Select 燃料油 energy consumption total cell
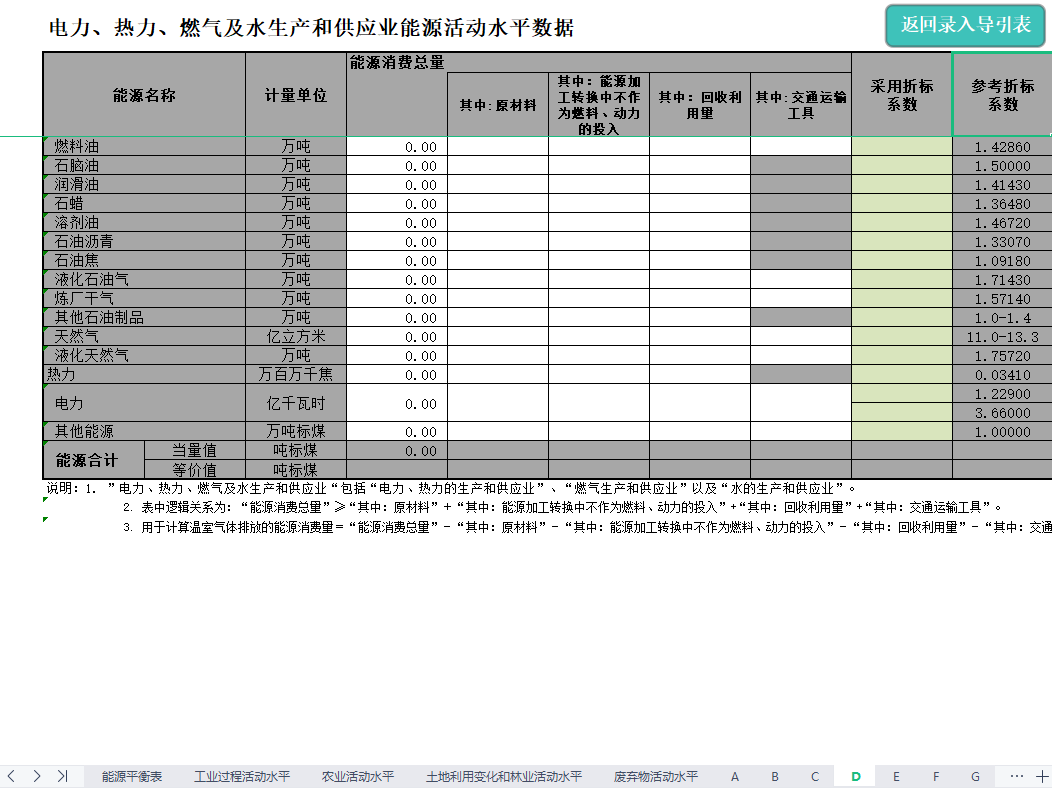The width and height of the screenshot is (1052, 788). pyautogui.click(x=397, y=147)
